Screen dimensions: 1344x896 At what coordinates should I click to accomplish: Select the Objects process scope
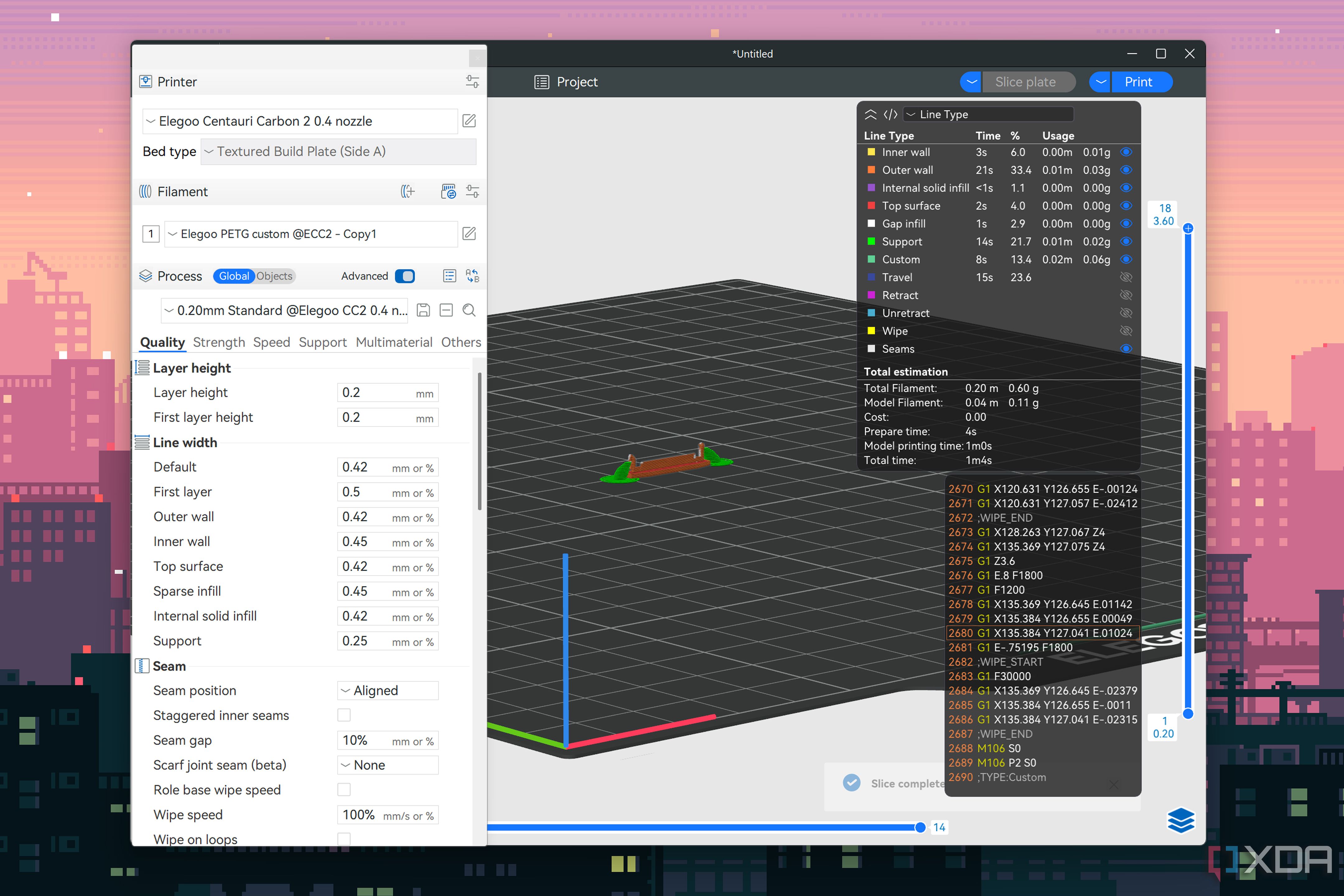tap(274, 276)
